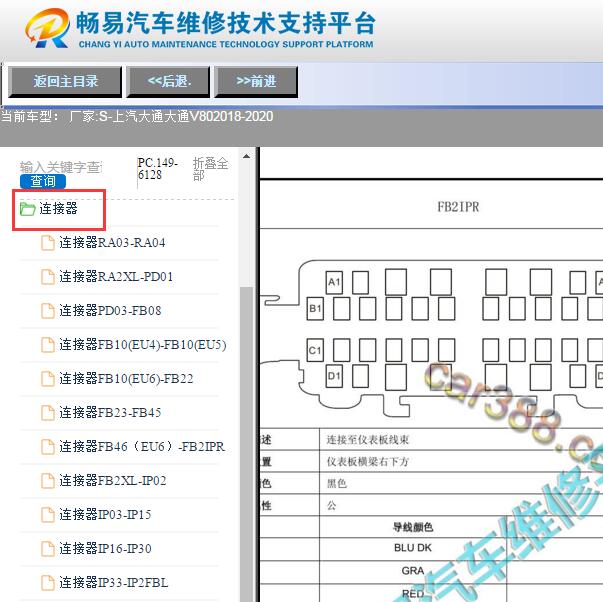Click file icon beside 连接器PD03-FB08
The image size is (603, 602).
pyautogui.click(x=48, y=311)
